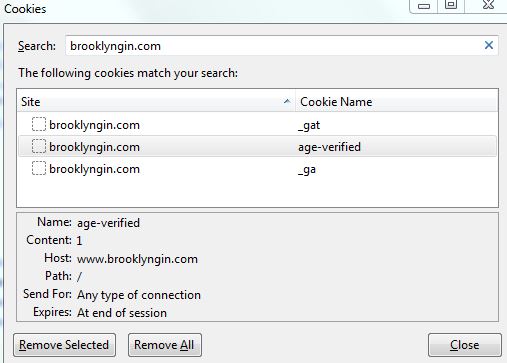Select the _gat cookie row

click(x=257, y=125)
